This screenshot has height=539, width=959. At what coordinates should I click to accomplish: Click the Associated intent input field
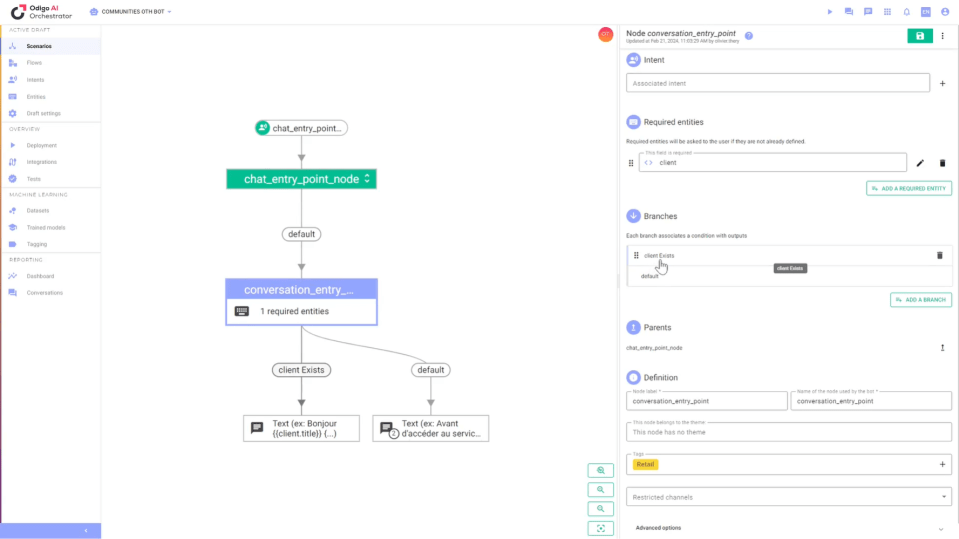pos(778,84)
